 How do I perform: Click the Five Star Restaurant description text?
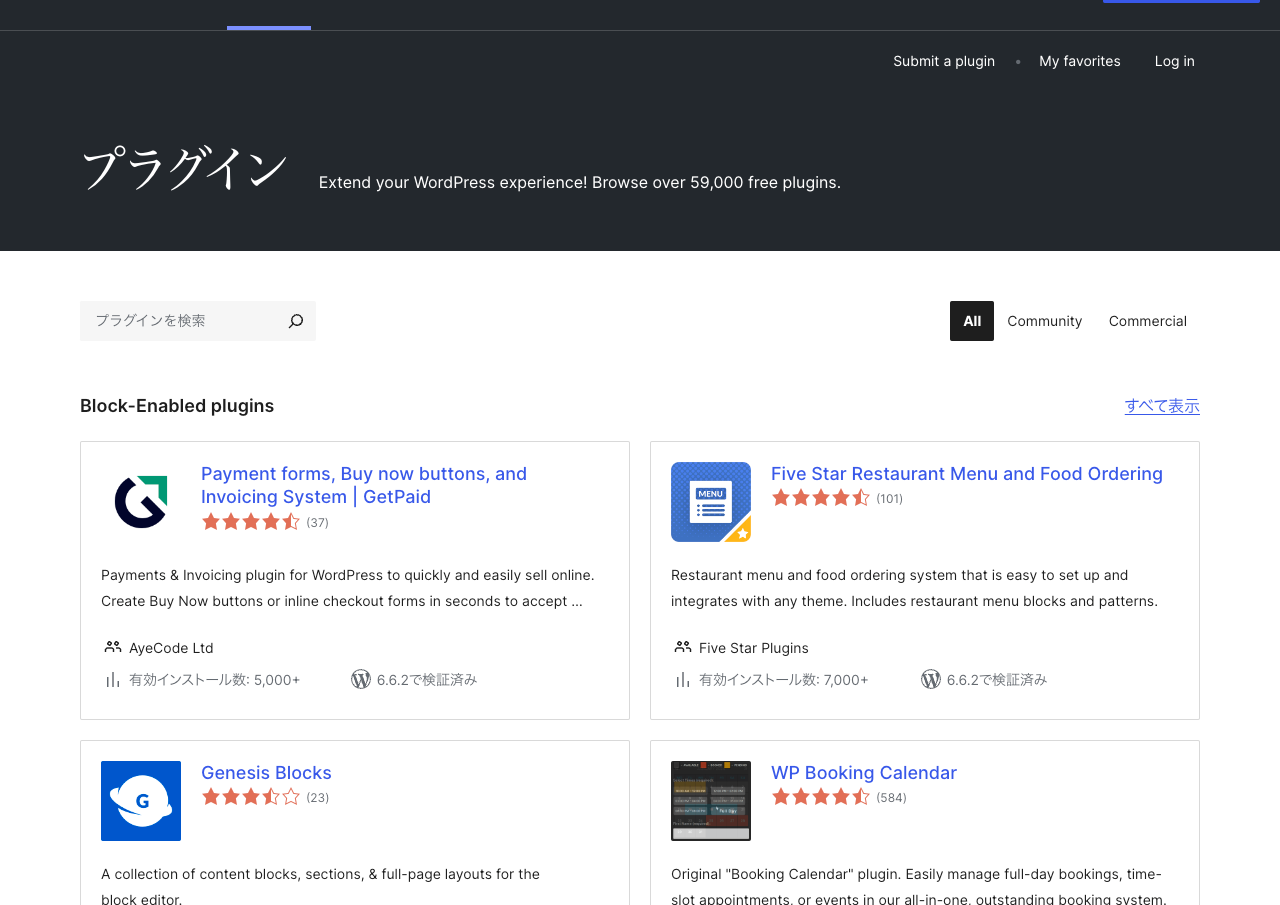click(914, 588)
